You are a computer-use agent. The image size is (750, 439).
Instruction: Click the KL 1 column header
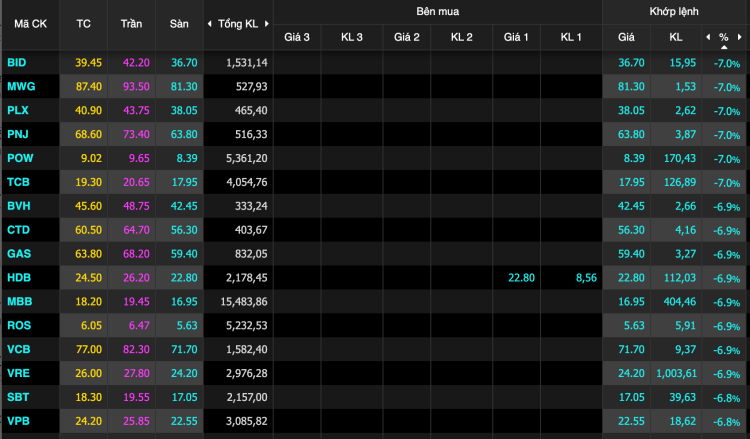click(571, 37)
